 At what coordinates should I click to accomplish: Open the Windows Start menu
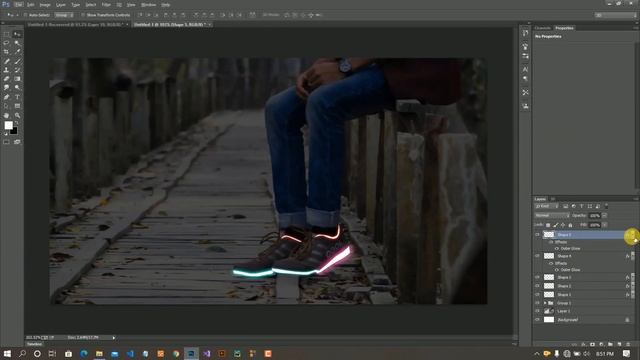[x=7, y=353]
